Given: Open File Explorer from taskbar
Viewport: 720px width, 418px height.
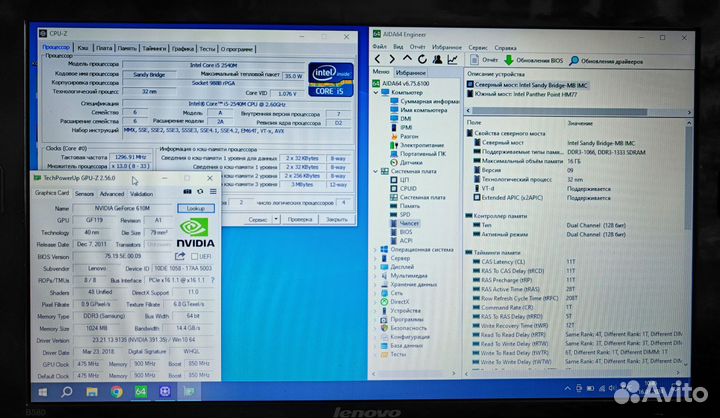Looking at the screenshot, I should [92, 392].
